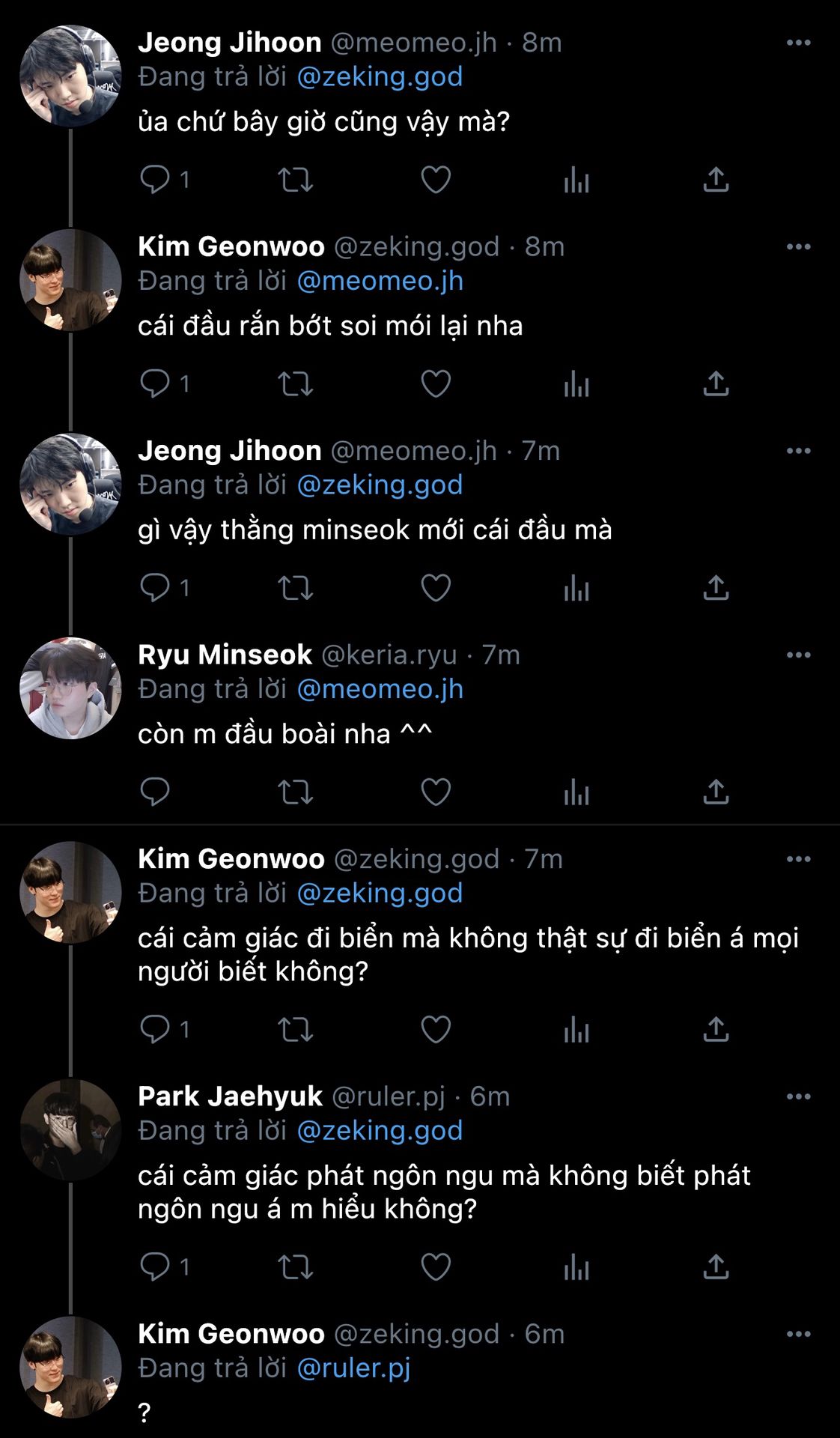Open more options on Park Jaehyuk's tweet
Screen dimensions: 840x1438
click(798, 1097)
